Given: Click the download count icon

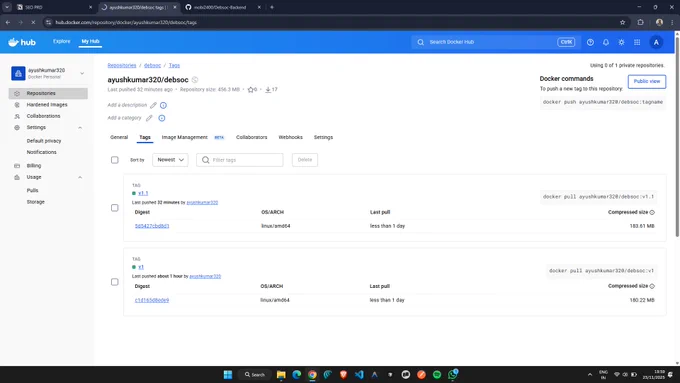Looking at the screenshot, I should tap(268, 90).
